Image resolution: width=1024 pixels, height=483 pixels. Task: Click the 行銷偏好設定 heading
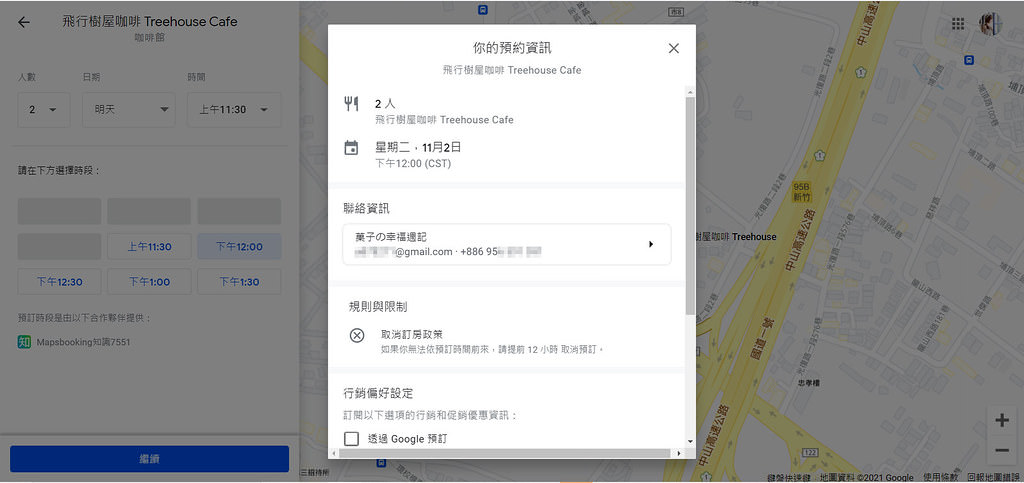click(x=378, y=394)
